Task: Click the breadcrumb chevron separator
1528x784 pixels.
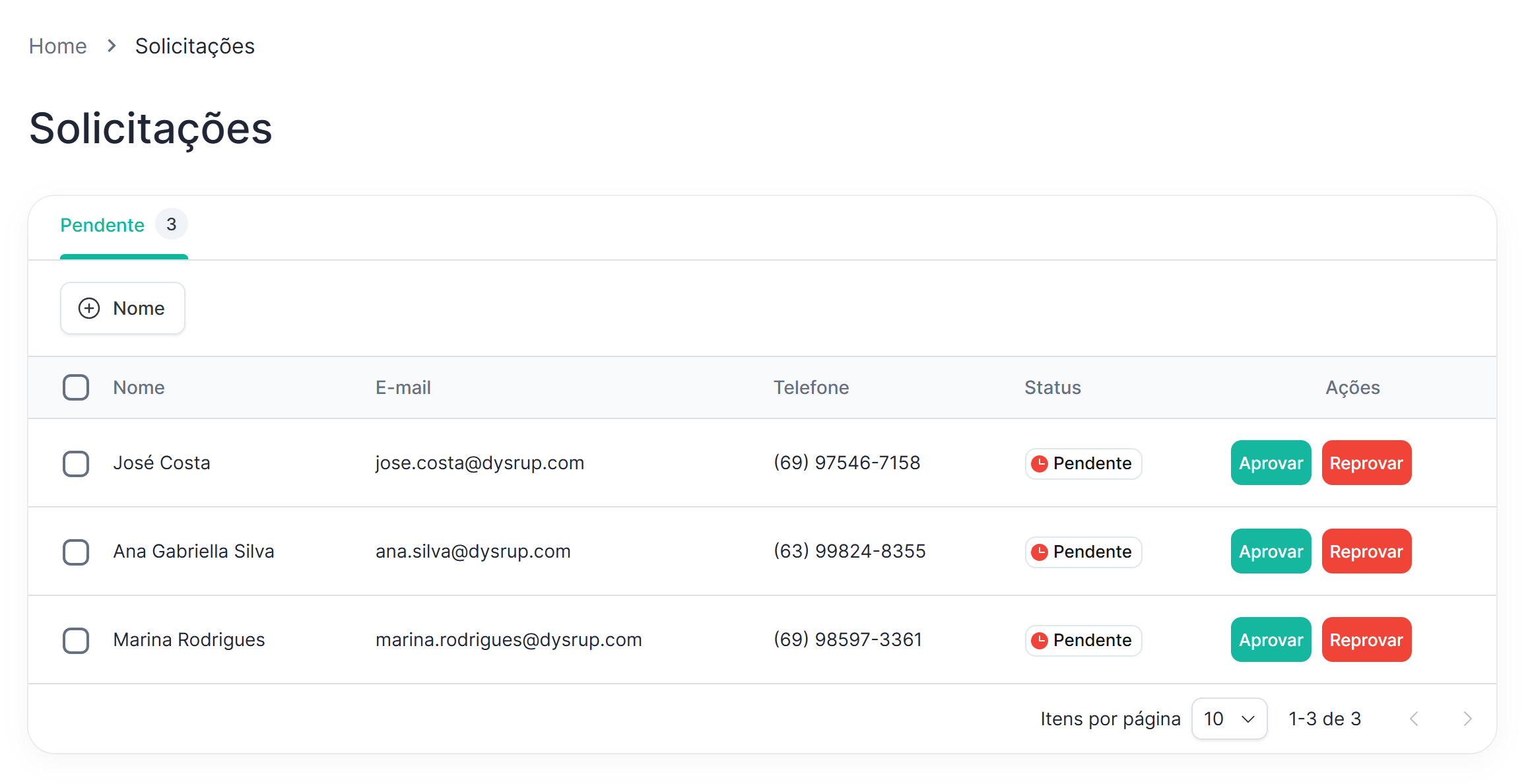Action: [x=112, y=46]
